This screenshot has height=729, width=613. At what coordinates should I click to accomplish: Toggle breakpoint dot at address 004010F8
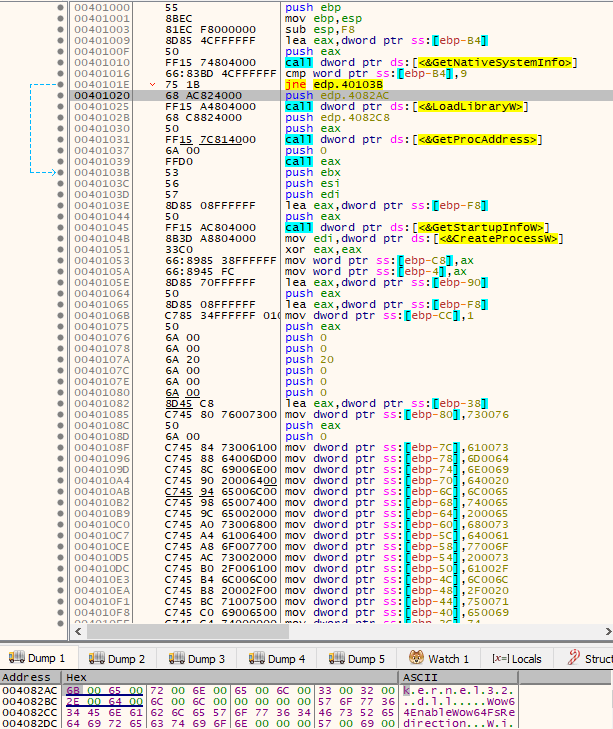60,612
